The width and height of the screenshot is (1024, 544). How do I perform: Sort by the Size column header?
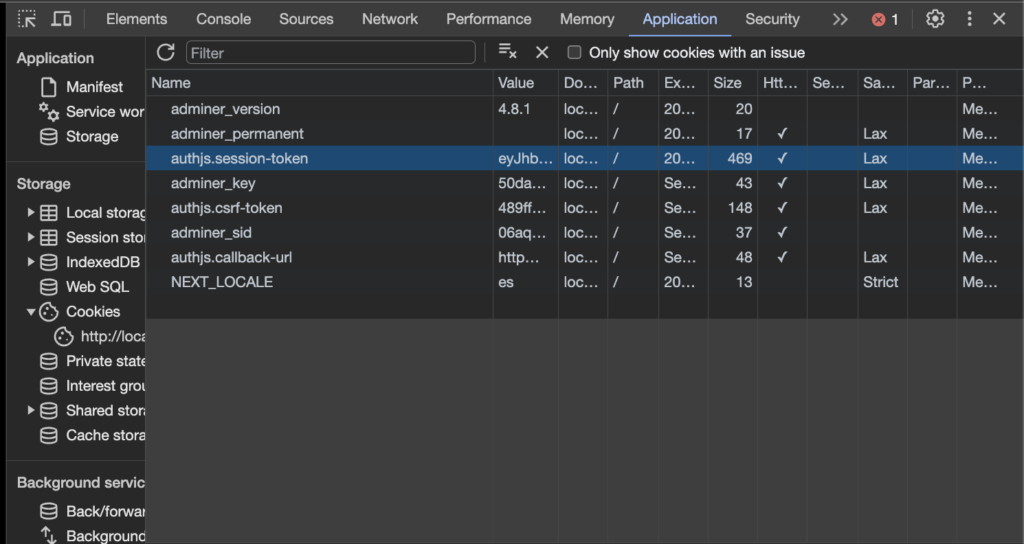(x=733, y=83)
